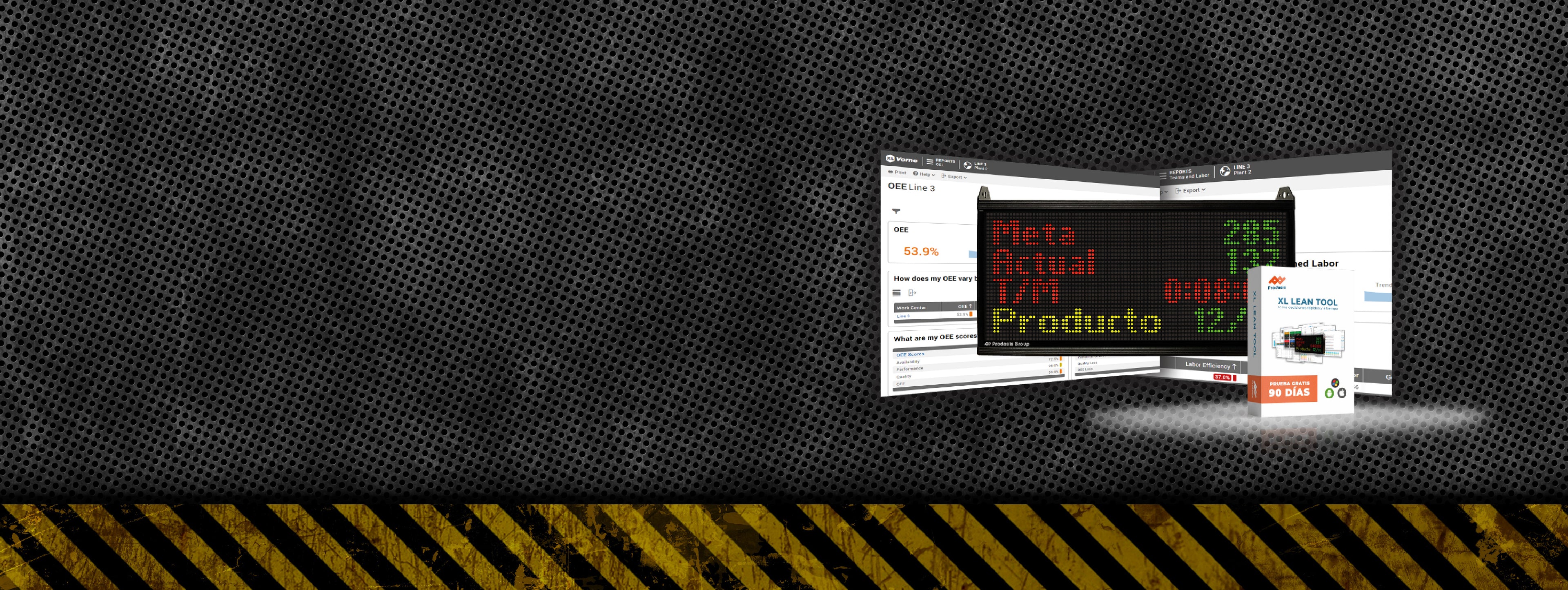Open the Line 3 work center link
The width and height of the screenshot is (1568, 590).
[x=903, y=316]
